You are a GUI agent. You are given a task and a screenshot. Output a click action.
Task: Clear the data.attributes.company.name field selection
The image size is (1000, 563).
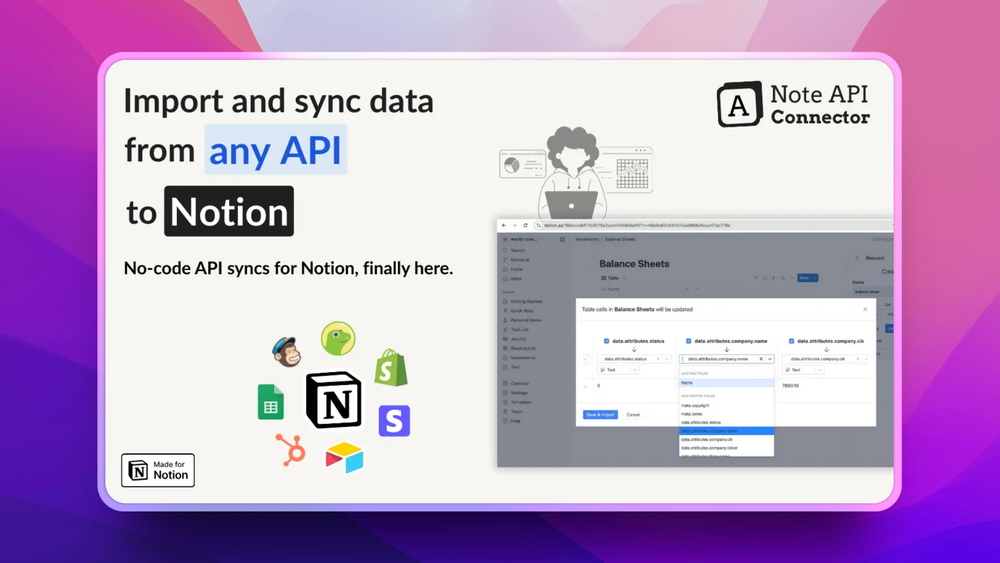761,359
